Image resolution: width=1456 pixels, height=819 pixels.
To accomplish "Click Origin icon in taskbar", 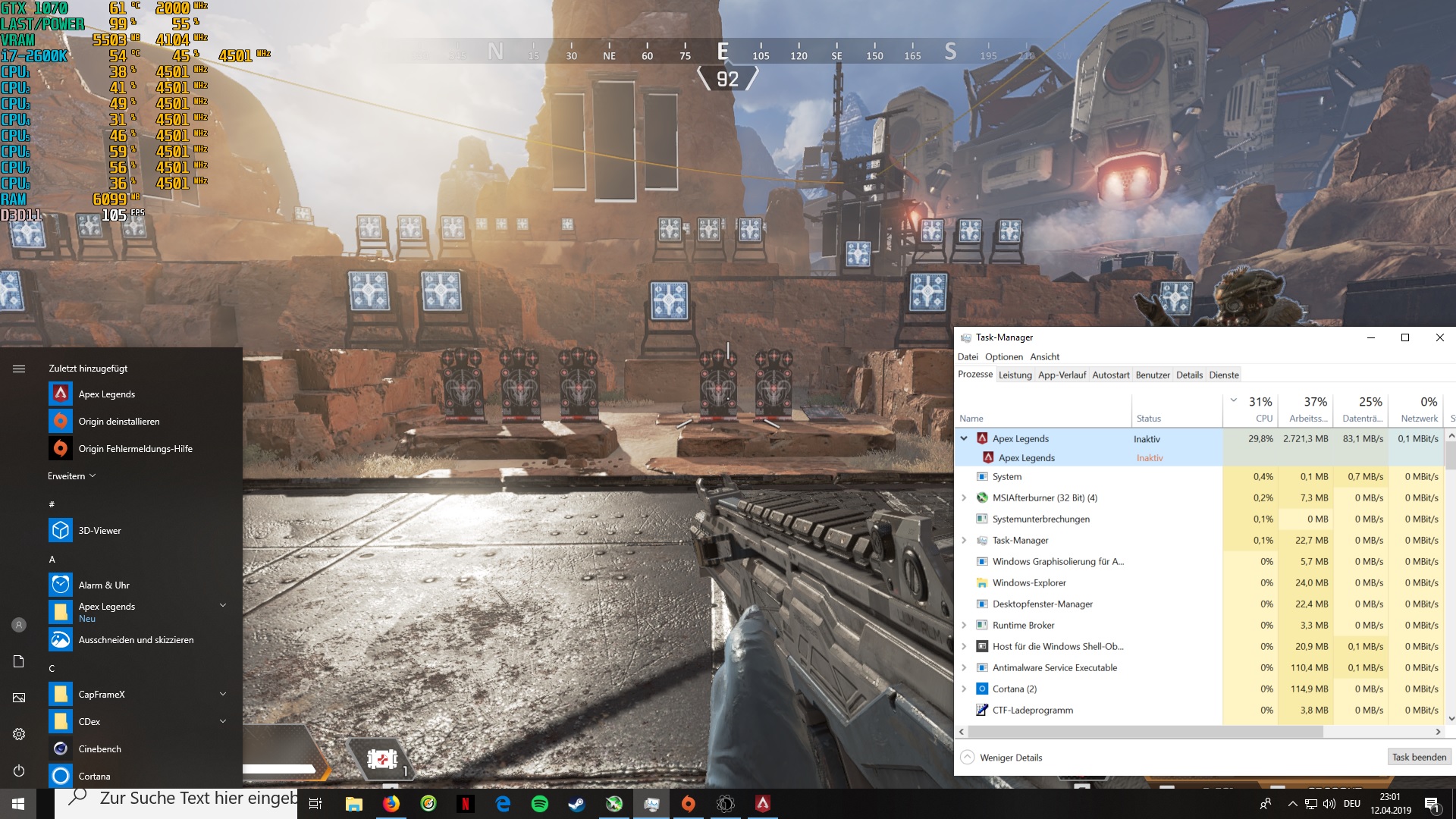I will tap(689, 804).
